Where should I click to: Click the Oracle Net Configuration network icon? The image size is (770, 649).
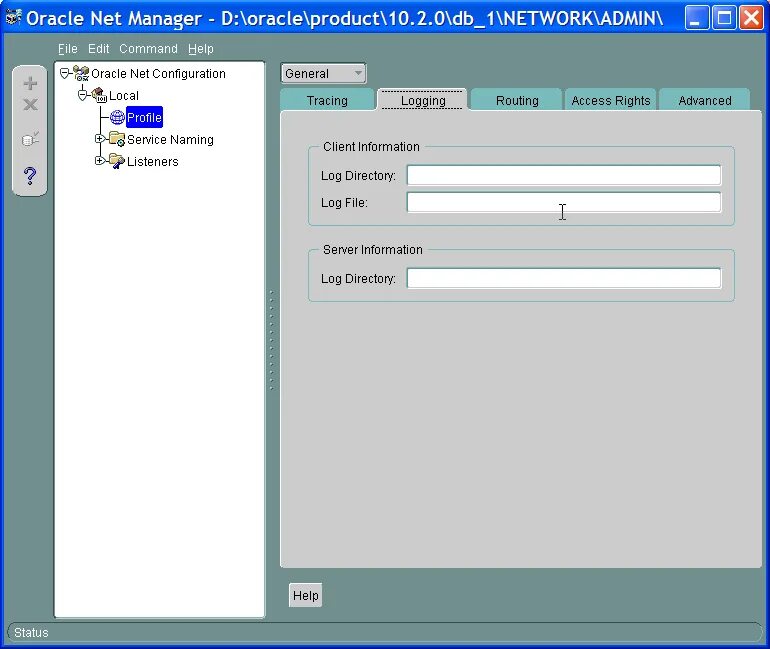point(81,73)
